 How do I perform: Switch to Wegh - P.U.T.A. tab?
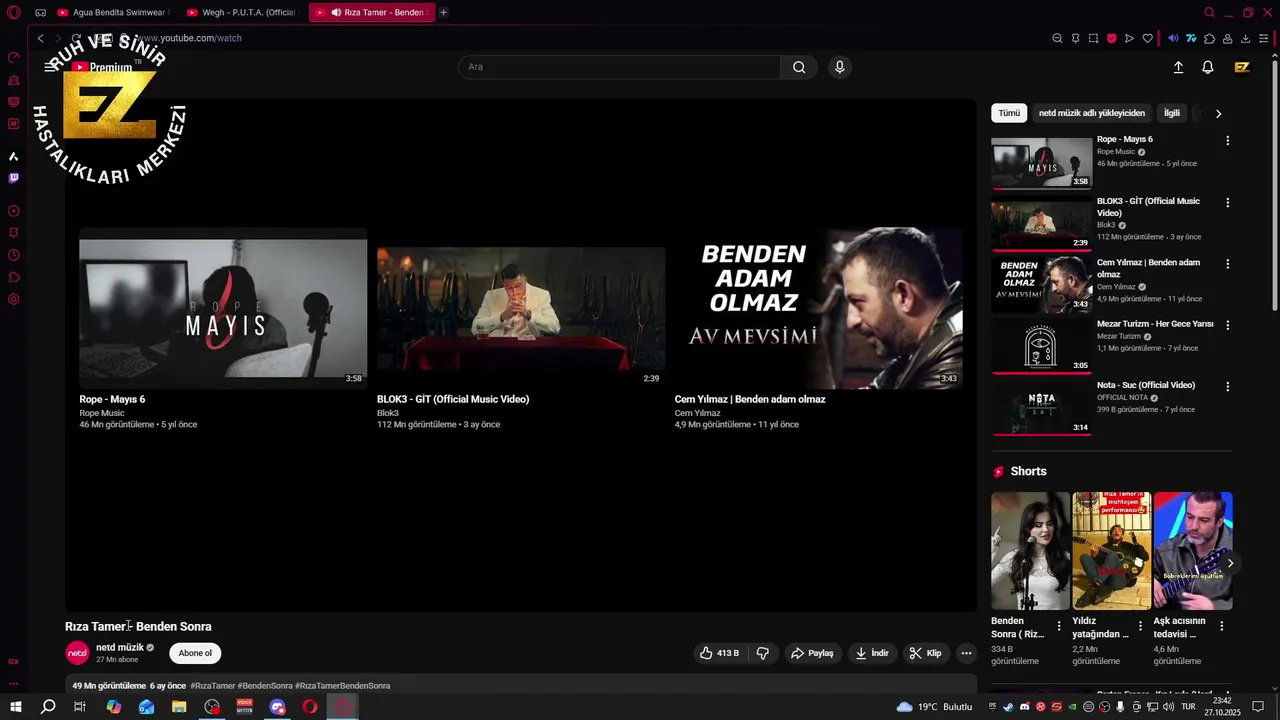[x=240, y=13]
